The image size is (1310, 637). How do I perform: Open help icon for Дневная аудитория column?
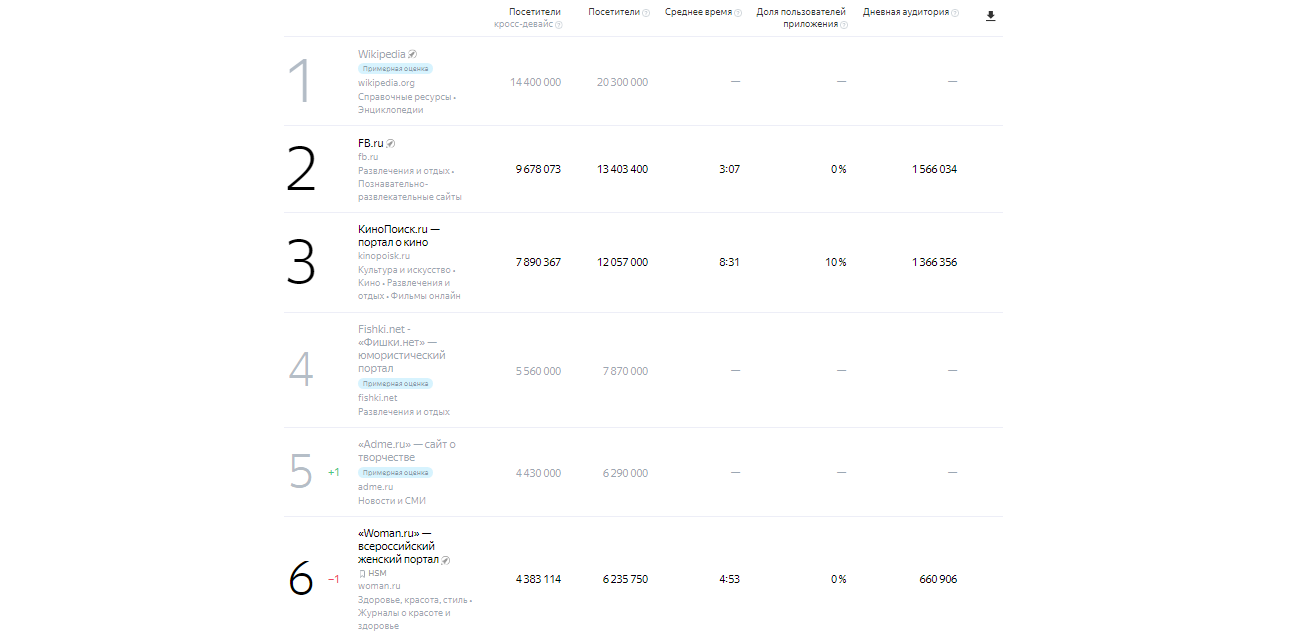(955, 13)
